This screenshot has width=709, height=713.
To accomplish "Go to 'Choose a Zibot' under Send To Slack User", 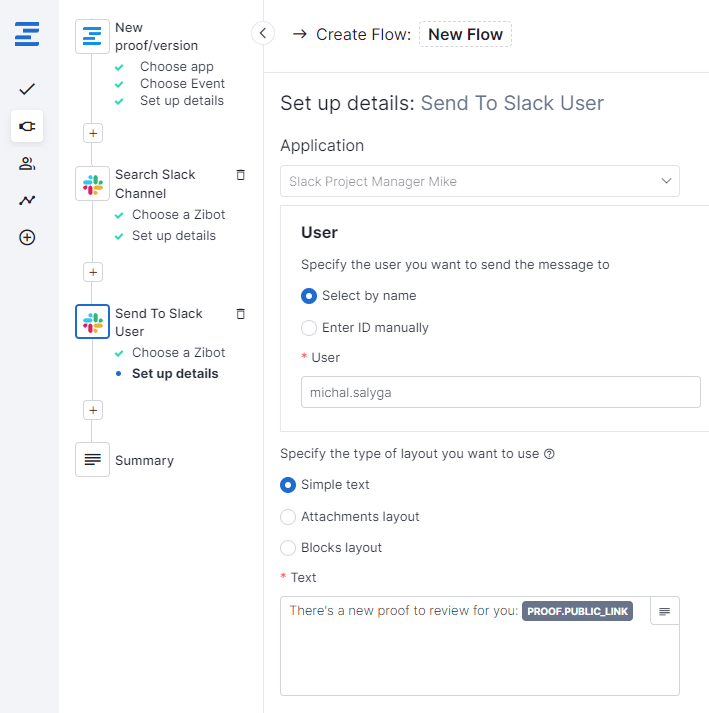I will pos(178,352).
